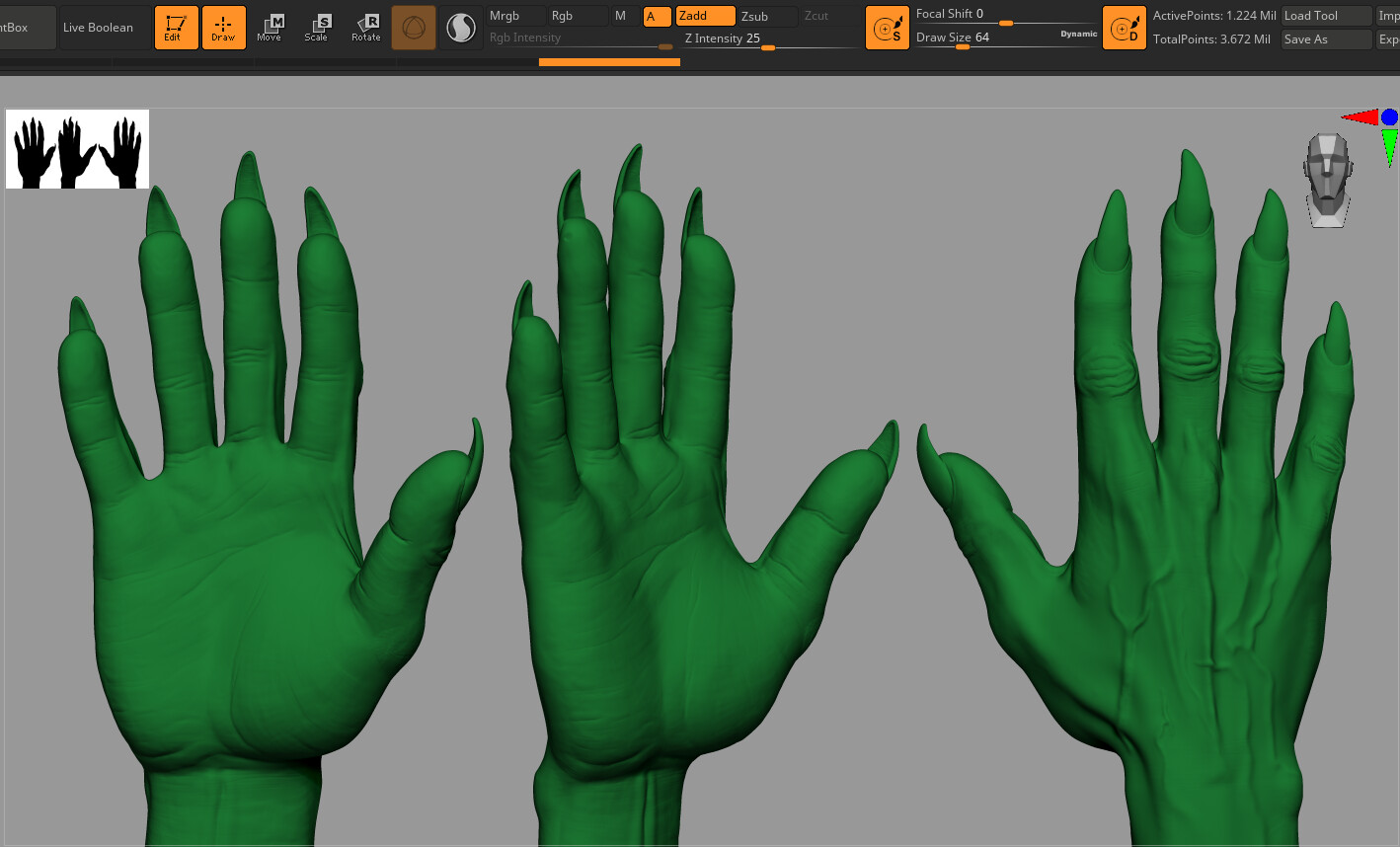The height and width of the screenshot is (847, 1400).
Task: Toggle the Mrgb channel button
Action: 507,16
